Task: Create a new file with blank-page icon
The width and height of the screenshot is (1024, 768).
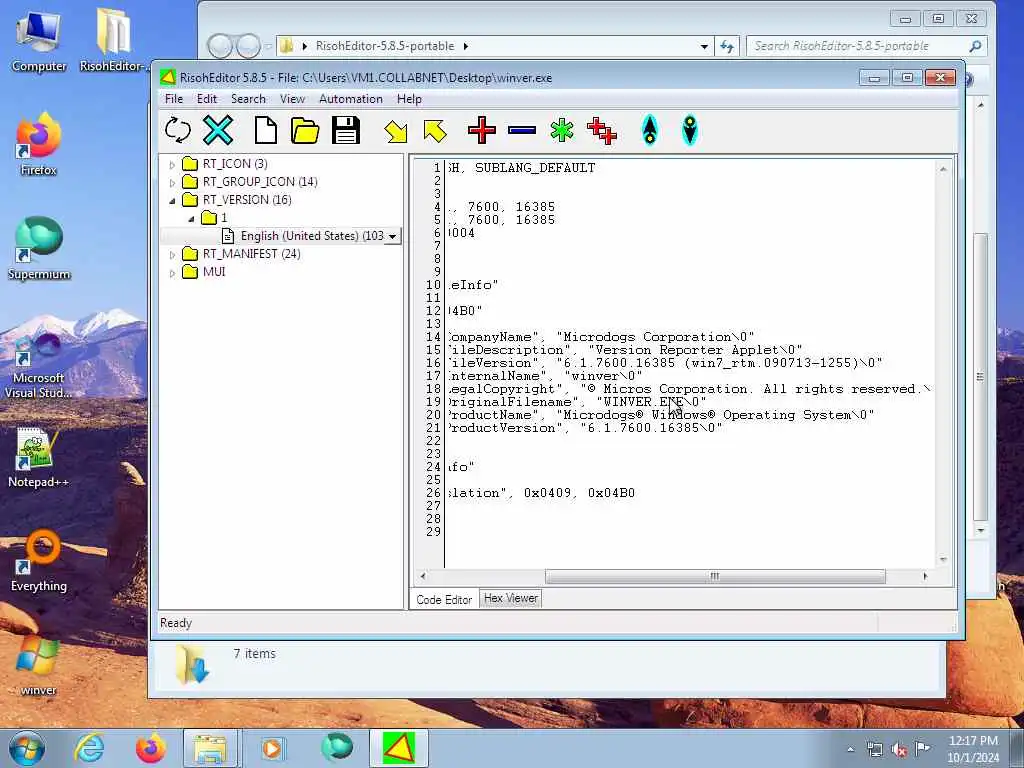Action: pos(265,130)
